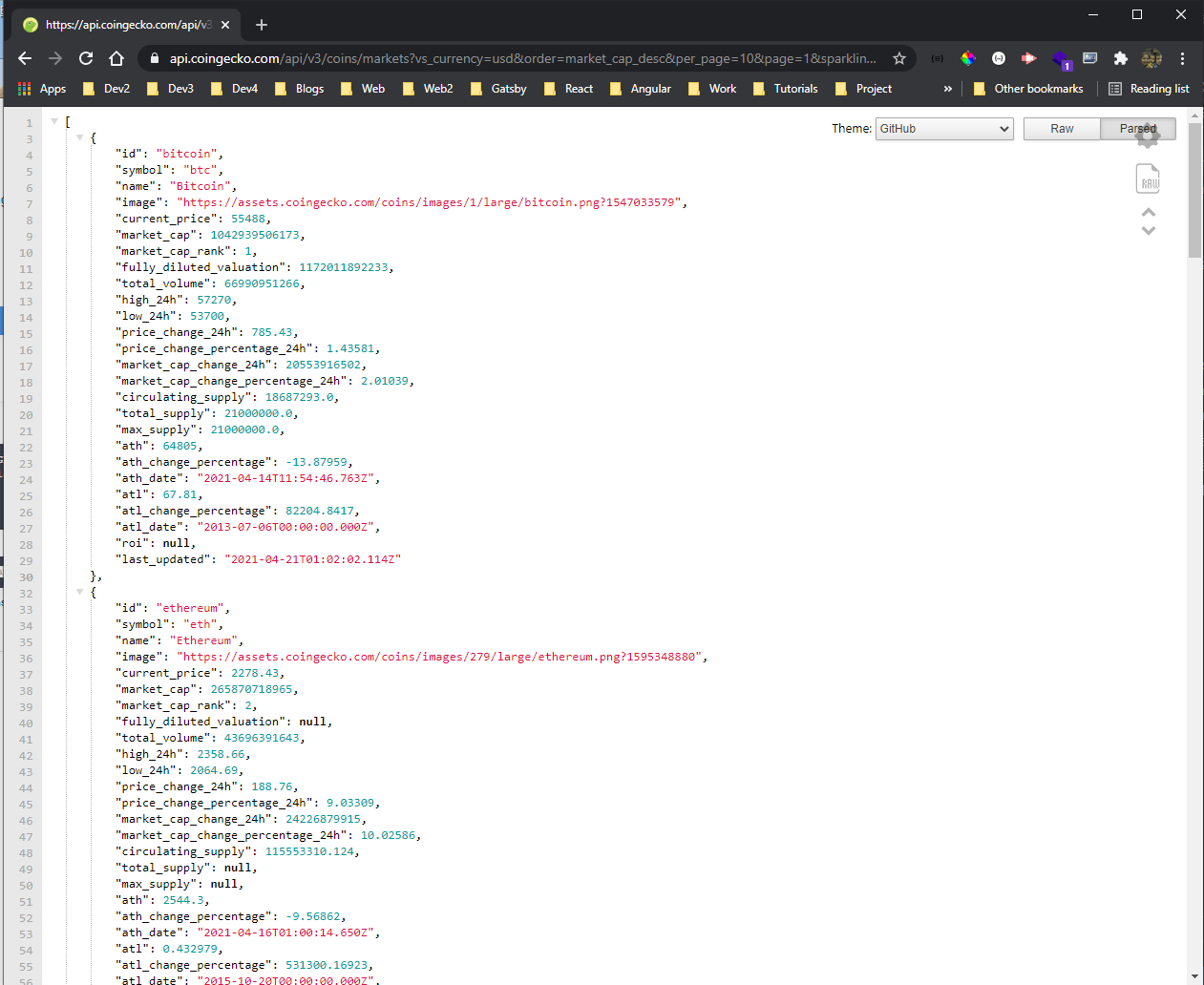Click the ethereum image URL link

click(x=439, y=657)
